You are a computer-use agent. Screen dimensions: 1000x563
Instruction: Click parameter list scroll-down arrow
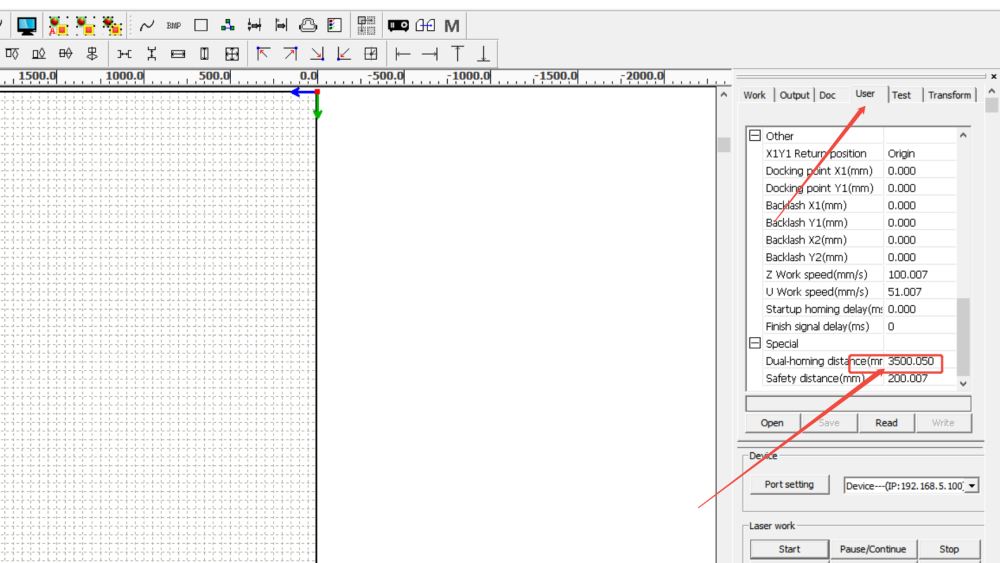(963, 384)
